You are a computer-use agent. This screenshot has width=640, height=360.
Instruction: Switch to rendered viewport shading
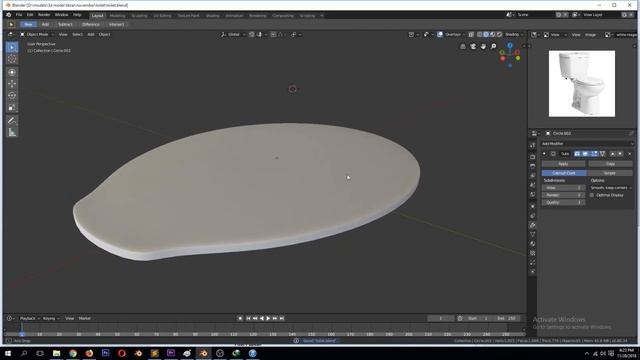point(499,35)
